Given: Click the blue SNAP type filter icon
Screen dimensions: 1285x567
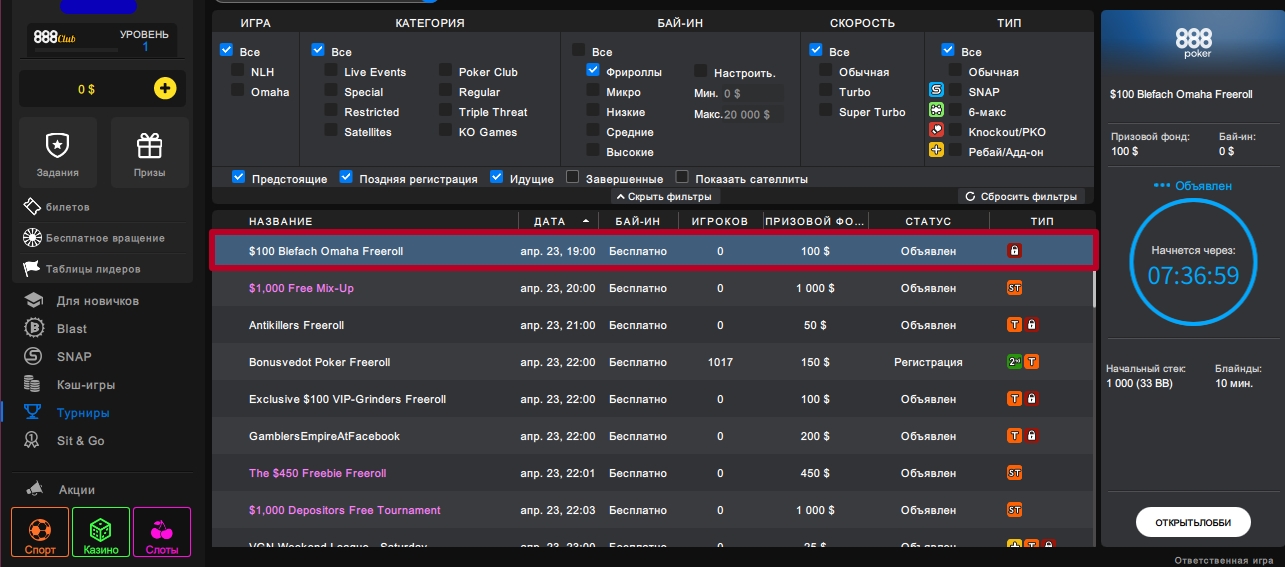Looking at the screenshot, I should (937, 90).
